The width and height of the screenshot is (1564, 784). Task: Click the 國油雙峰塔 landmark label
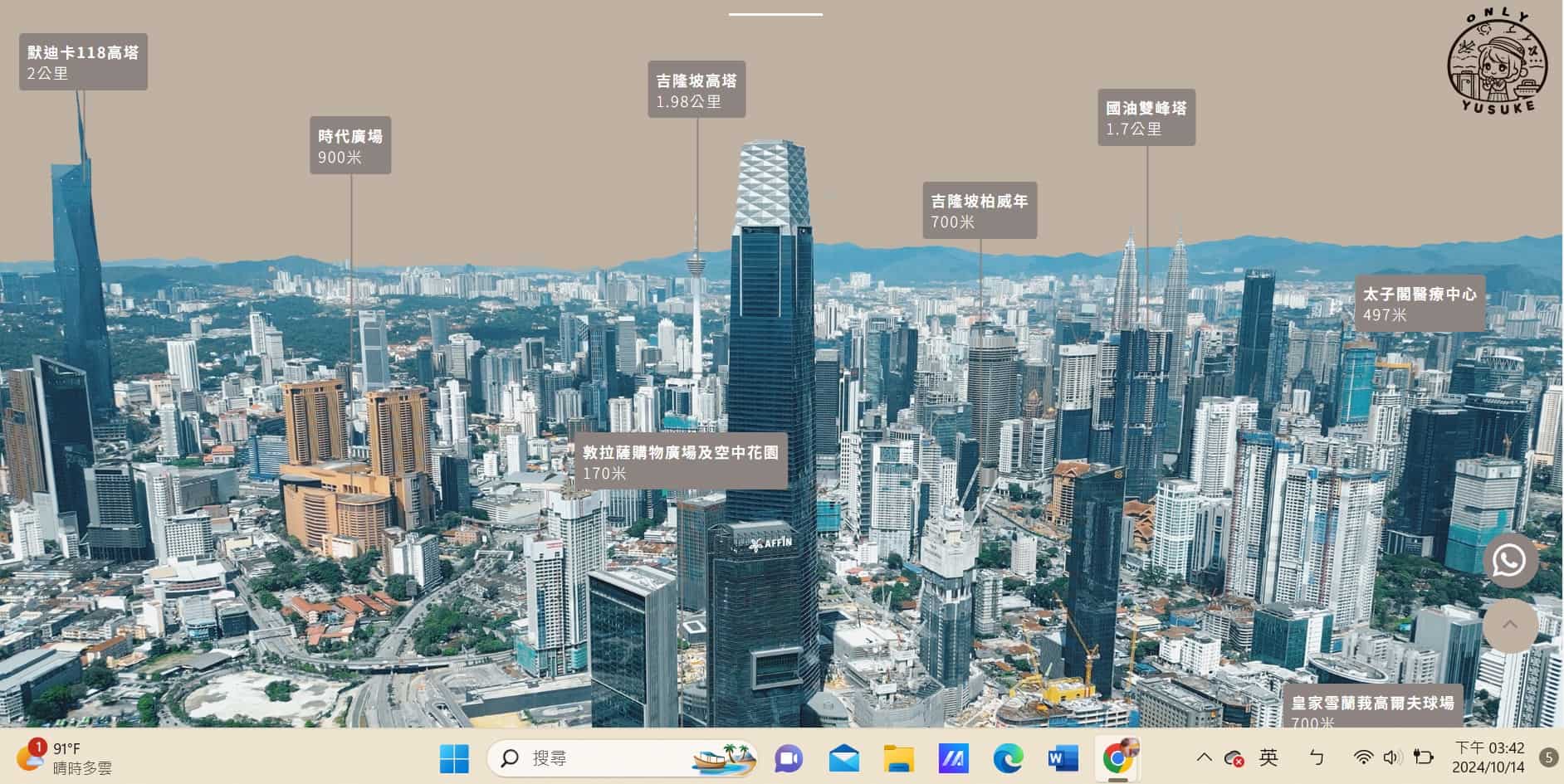(x=1148, y=116)
